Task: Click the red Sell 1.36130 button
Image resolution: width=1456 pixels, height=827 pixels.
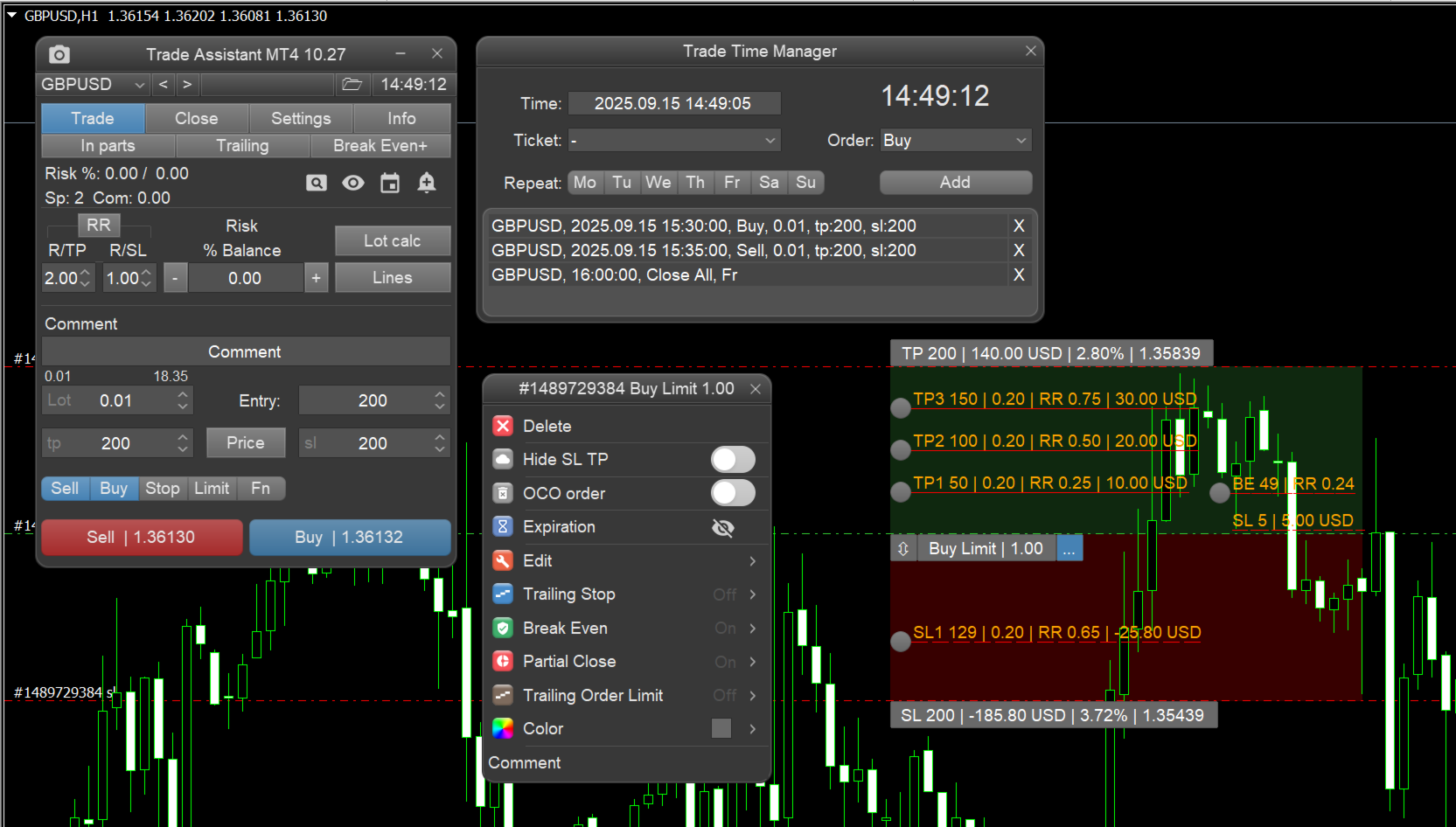Action: pyautogui.click(x=141, y=537)
